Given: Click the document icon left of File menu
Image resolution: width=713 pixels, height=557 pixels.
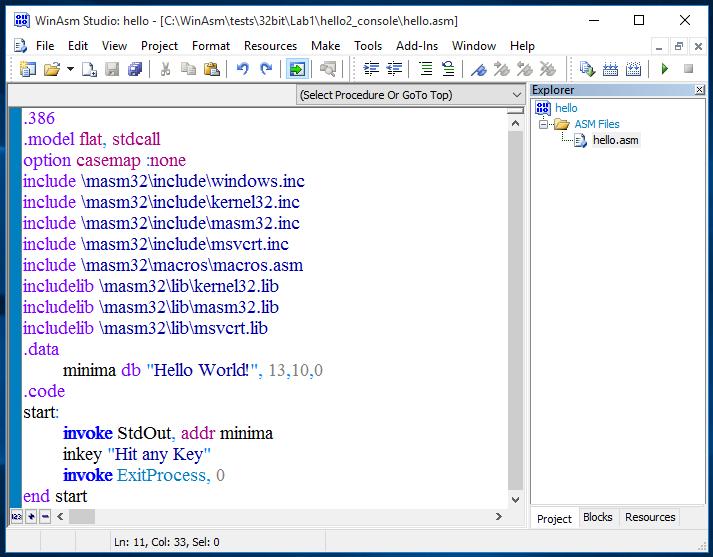Looking at the screenshot, I should pyautogui.click(x=20, y=46).
